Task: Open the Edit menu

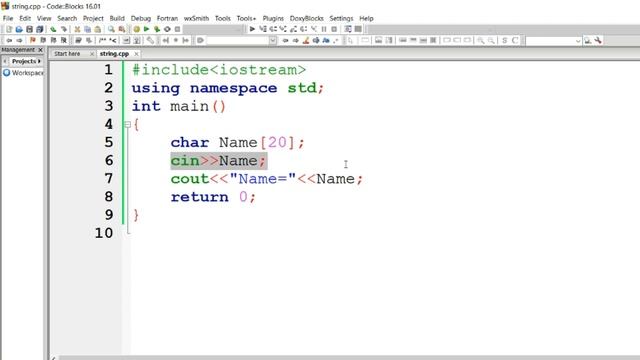Action: coord(25,18)
